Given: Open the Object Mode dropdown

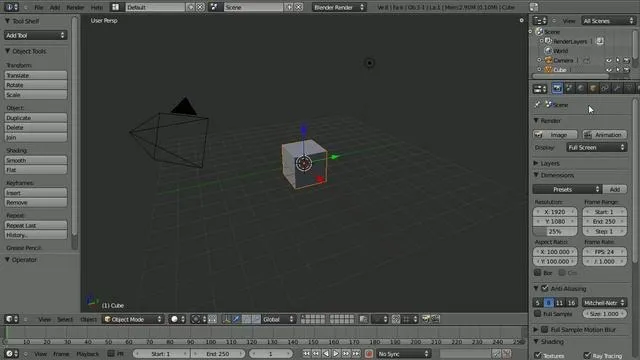Looking at the screenshot, I should [x=133, y=319].
